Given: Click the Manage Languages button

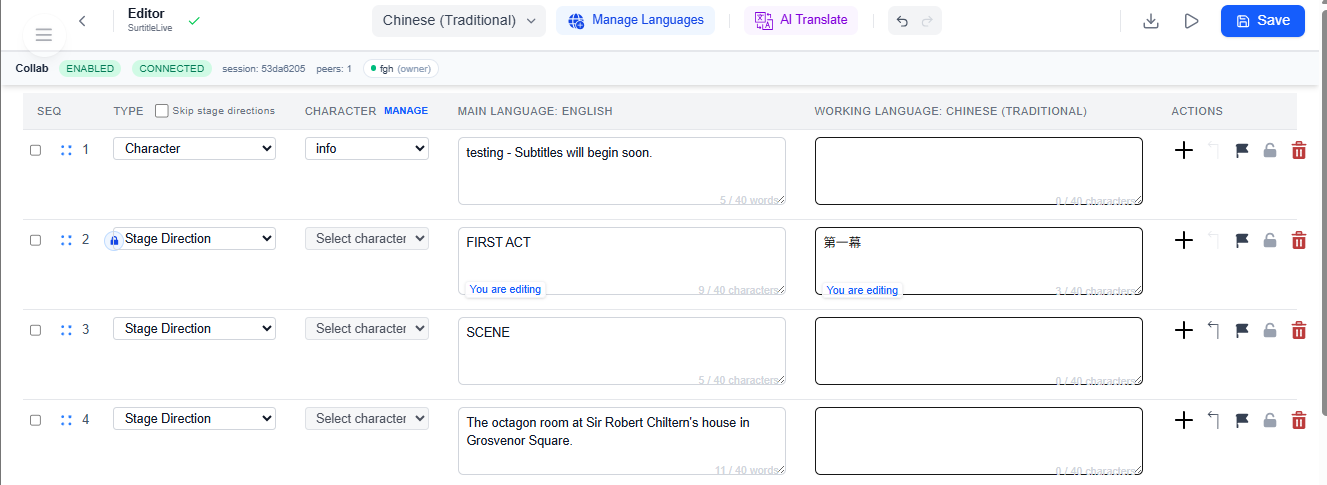Looking at the screenshot, I should (x=636, y=20).
